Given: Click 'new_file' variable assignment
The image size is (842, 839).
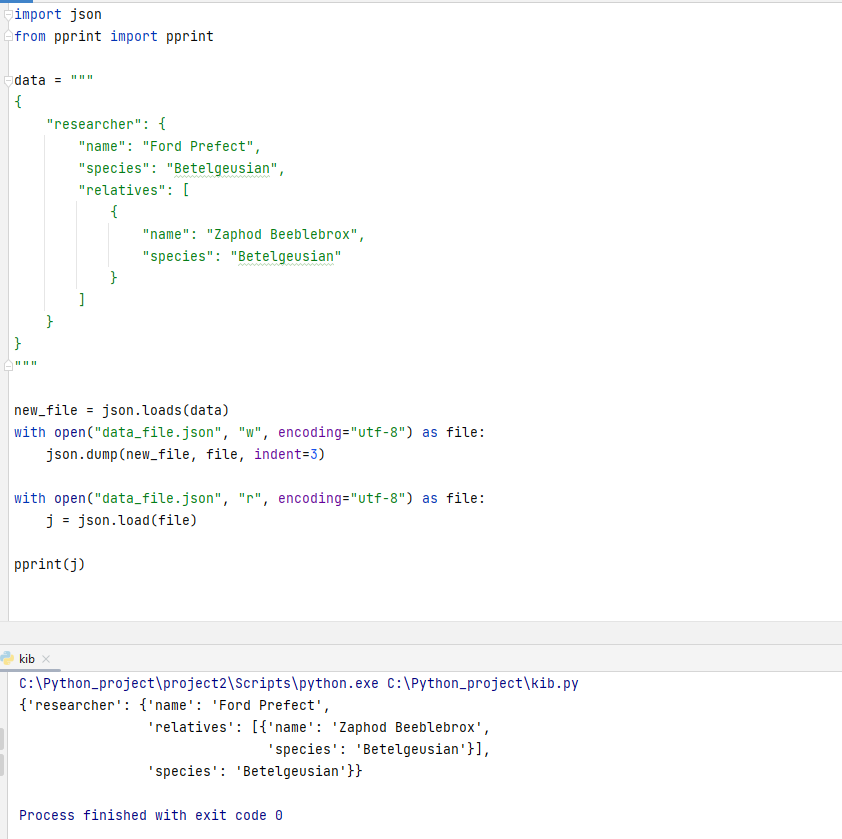Looking at the screenshot, I should click(x=46, y=410).
